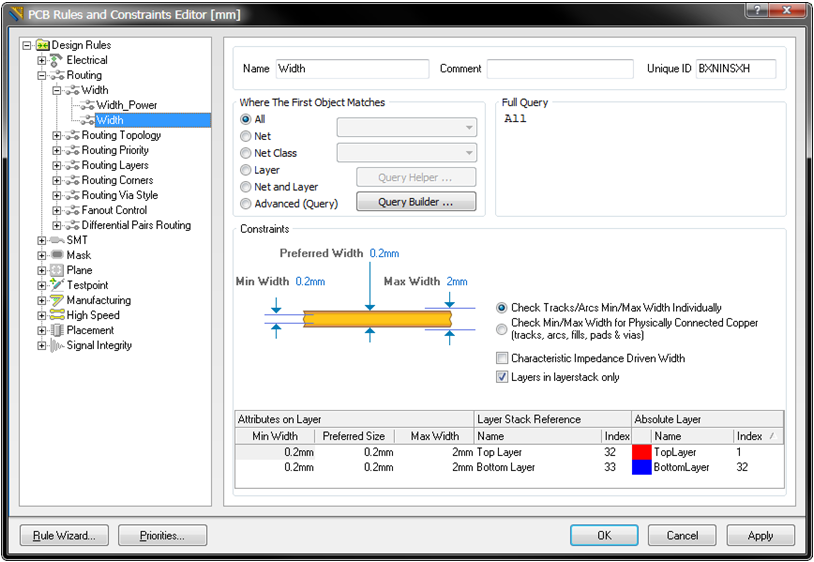Collapse the Routing tree node
Screen dimensions: 814x562
(x=42, y=75)
